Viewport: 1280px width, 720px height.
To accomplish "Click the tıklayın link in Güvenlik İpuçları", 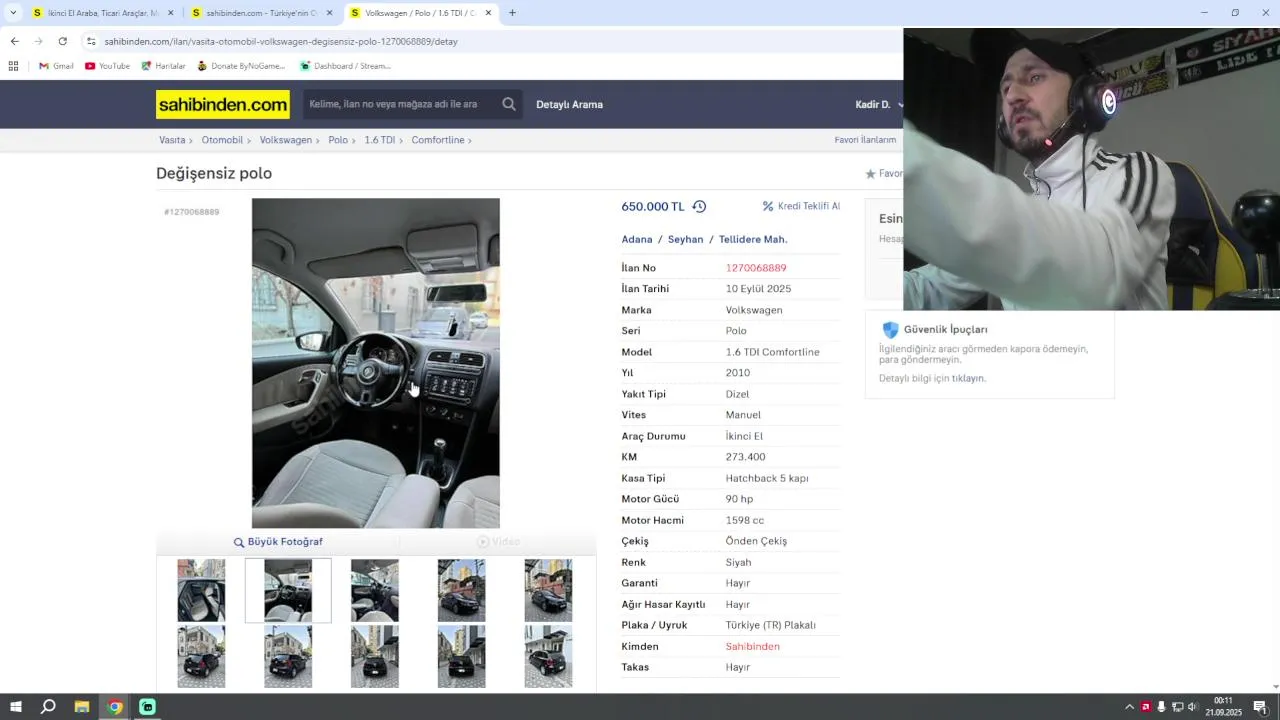I will (x=968, y=379).
